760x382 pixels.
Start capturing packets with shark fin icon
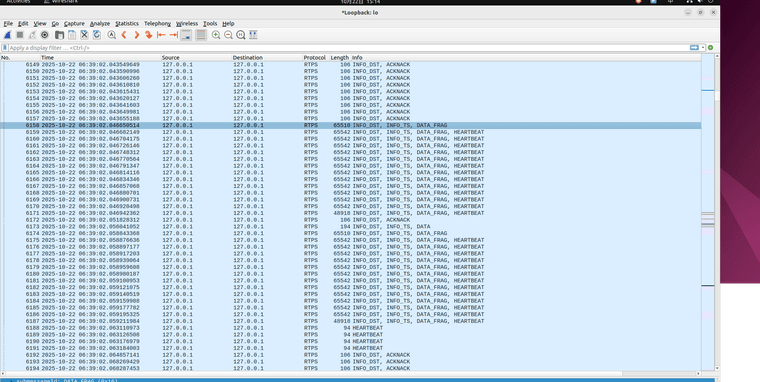[x=7, y=35]
